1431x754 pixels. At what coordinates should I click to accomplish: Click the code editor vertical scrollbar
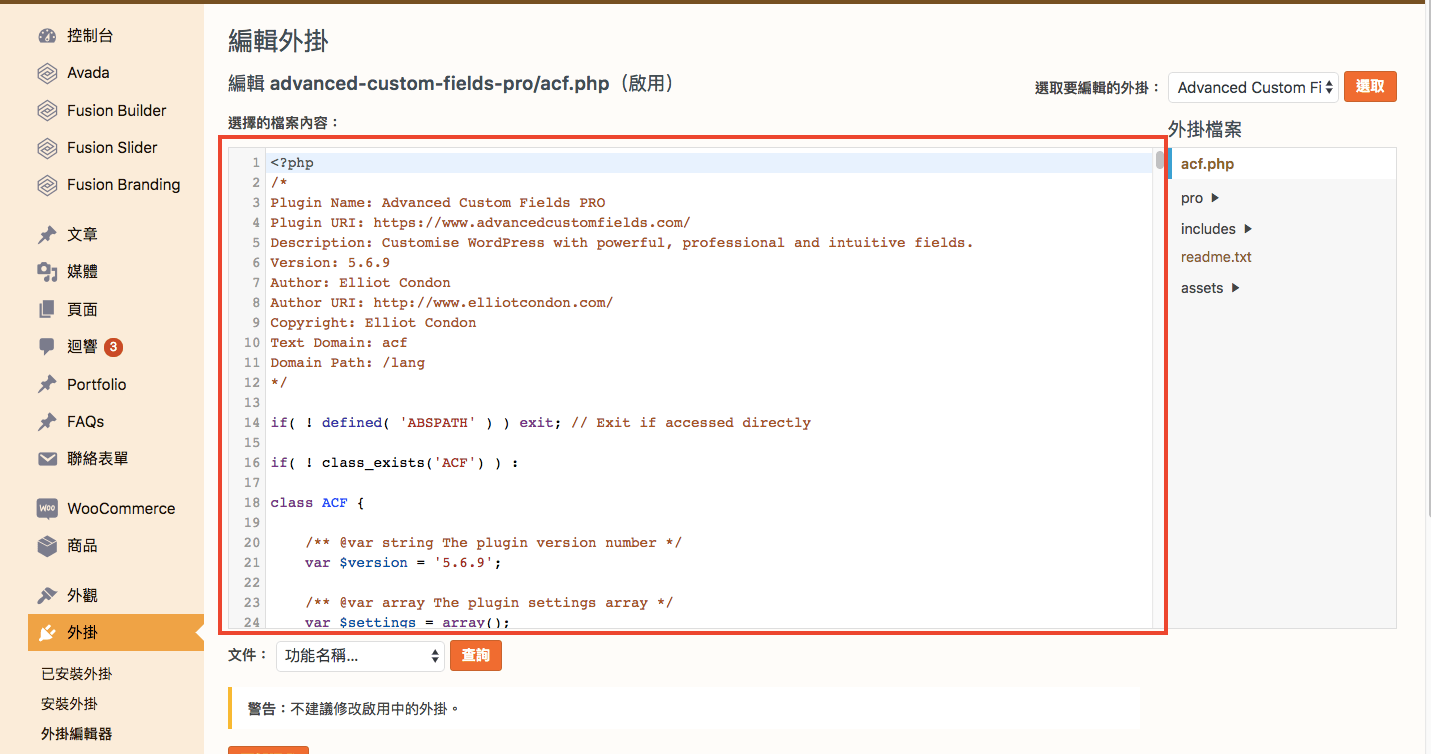coord(1160,161)
